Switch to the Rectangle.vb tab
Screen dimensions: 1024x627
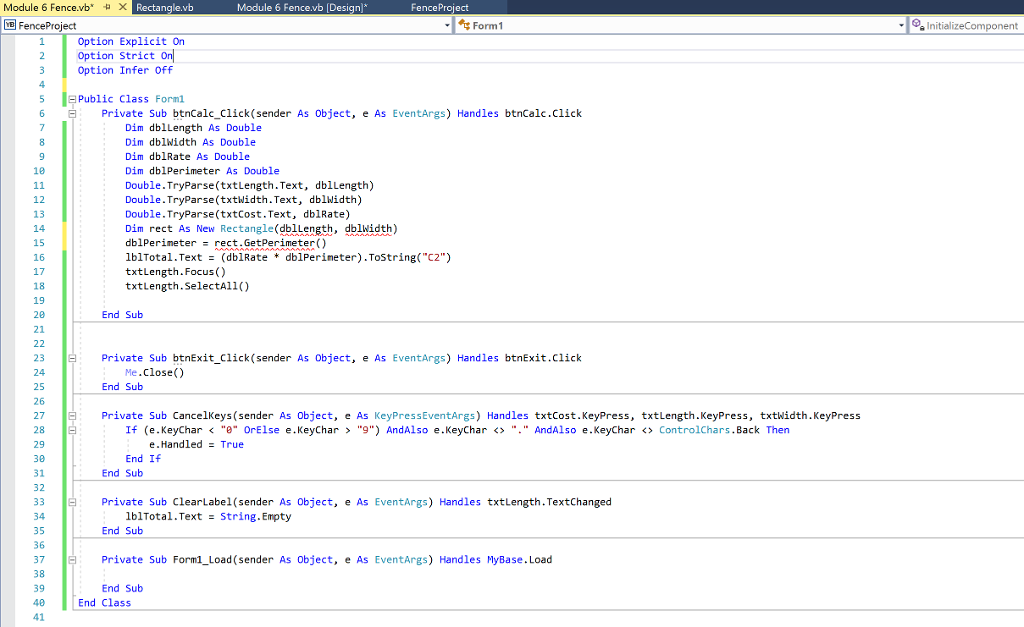(165, 7)
